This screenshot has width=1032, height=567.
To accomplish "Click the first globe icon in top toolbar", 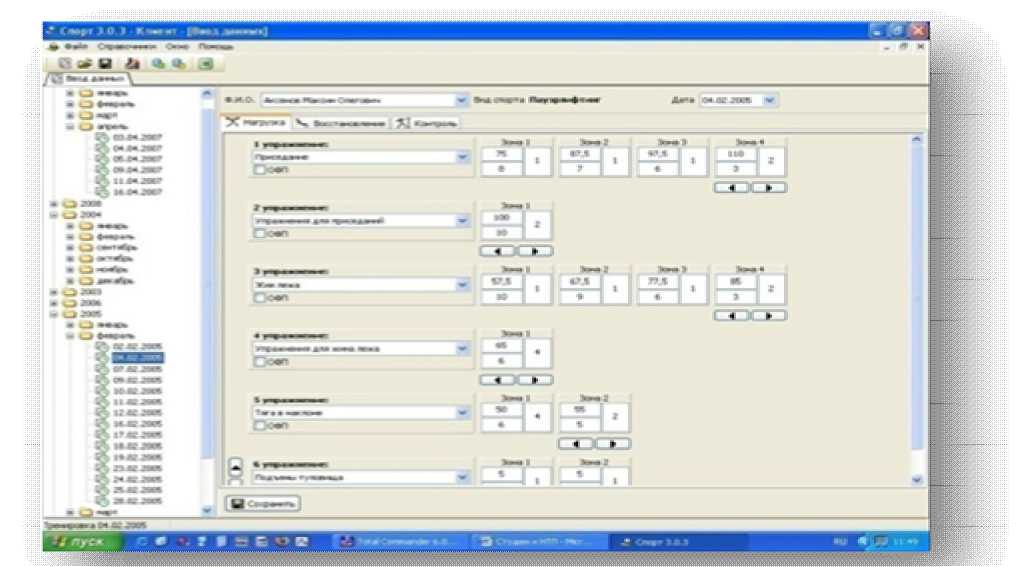I will point(159,63).
